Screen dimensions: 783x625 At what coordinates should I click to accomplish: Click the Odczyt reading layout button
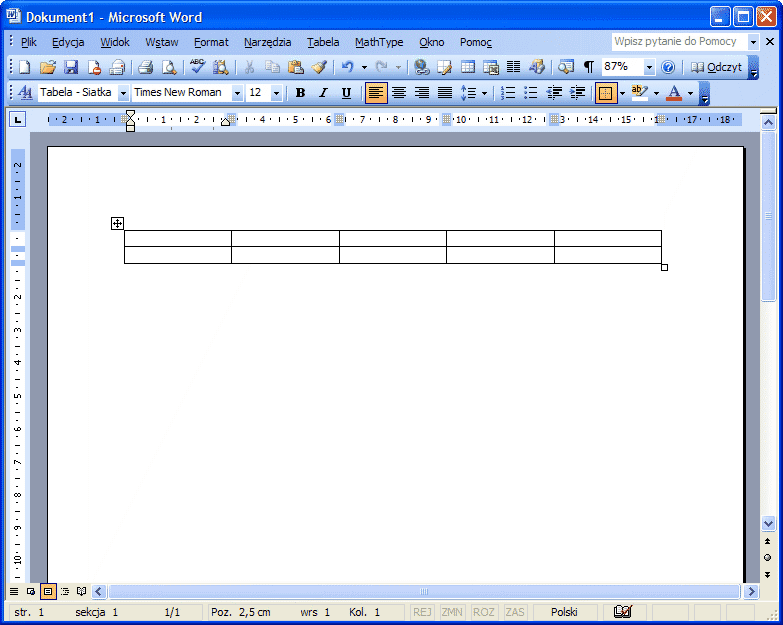click(x=716, y=67)
